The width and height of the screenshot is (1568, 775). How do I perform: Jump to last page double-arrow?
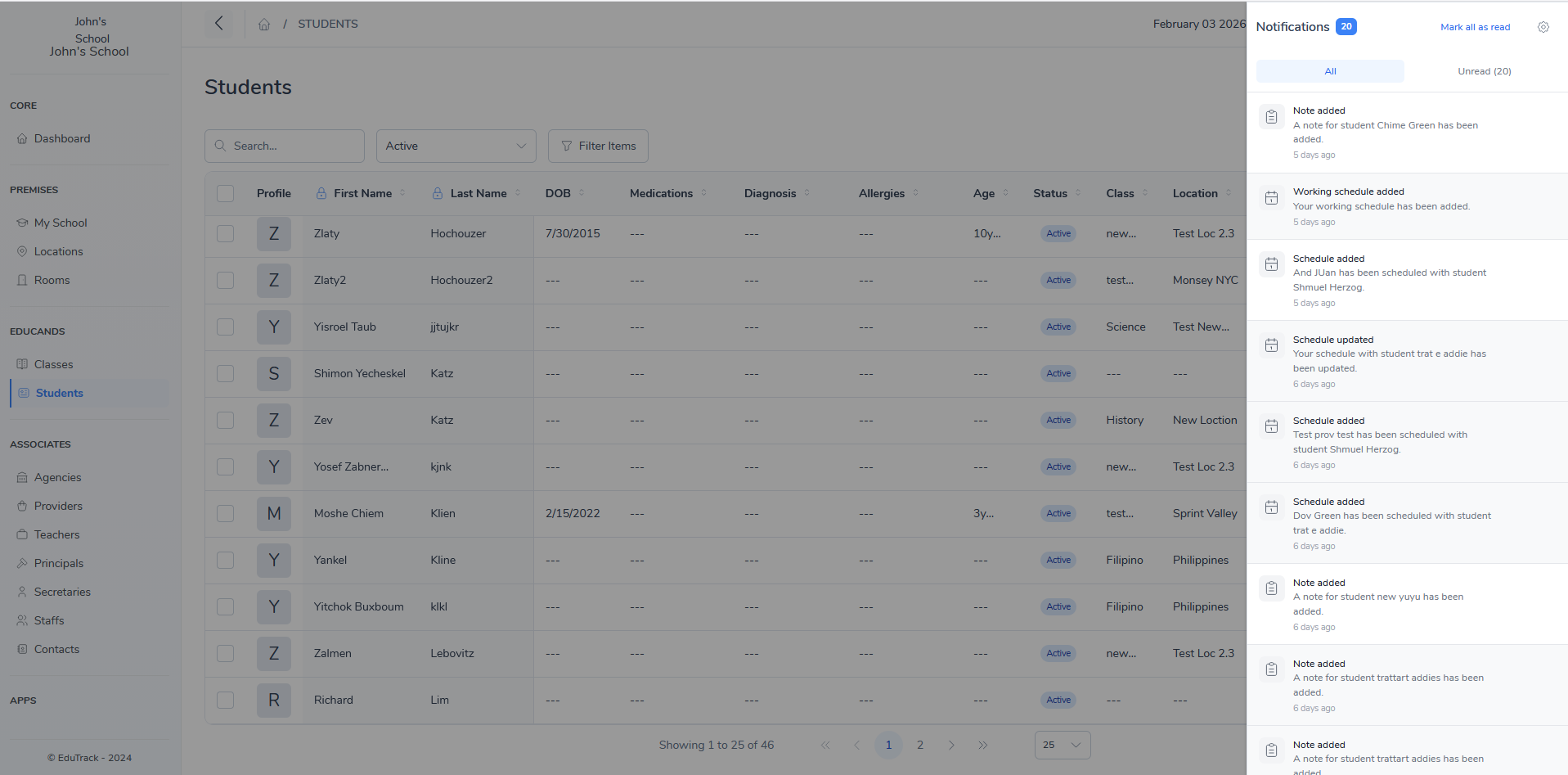(982, 745)
